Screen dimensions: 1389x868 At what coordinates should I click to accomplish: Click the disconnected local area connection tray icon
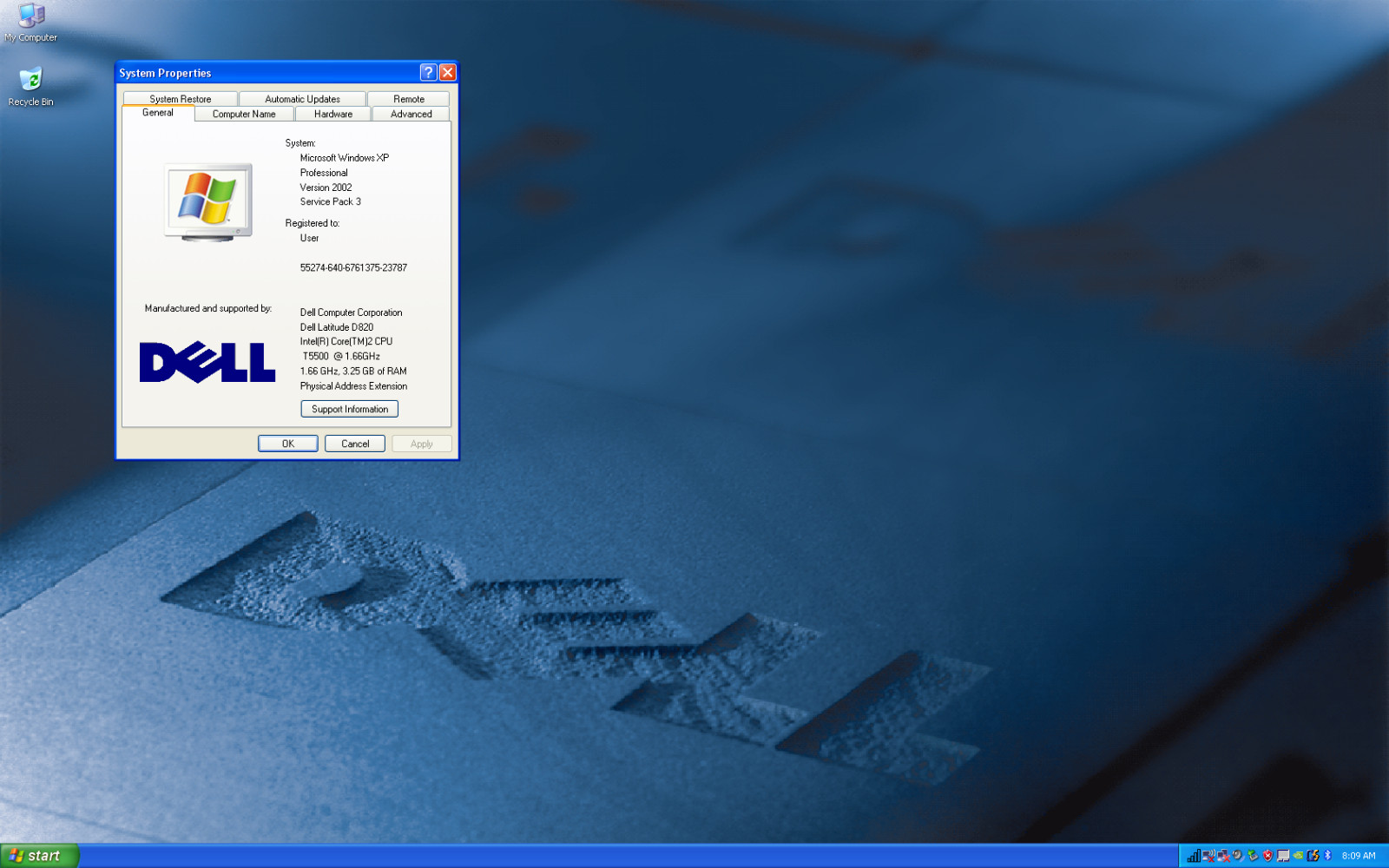[x=1223, y=856]
